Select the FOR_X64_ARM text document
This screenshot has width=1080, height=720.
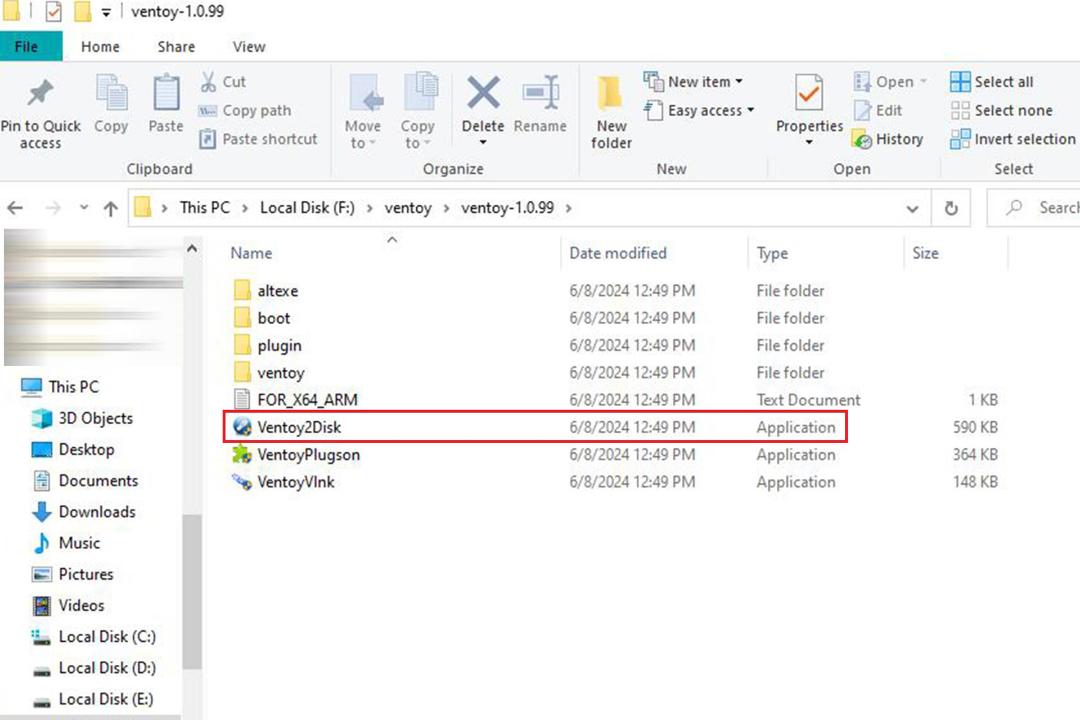[x=307, y=400]
